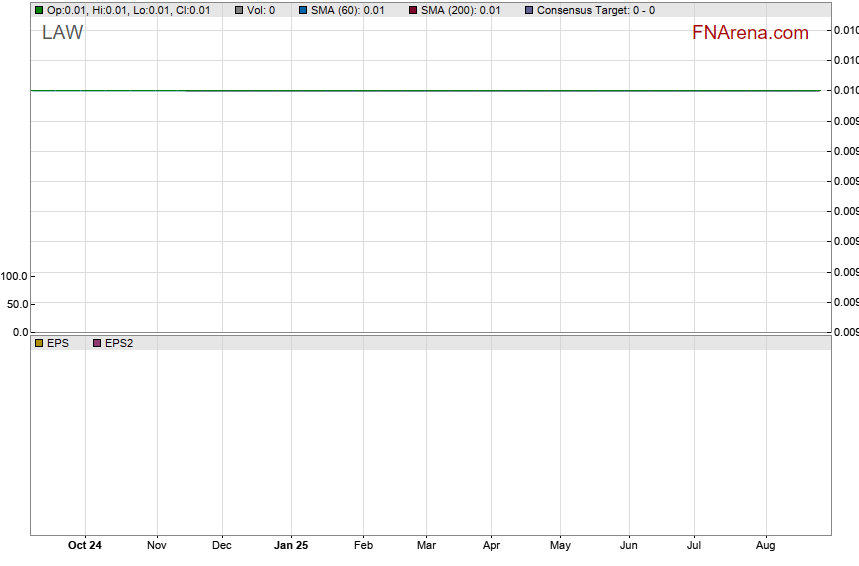Image resolution: width=859 pixels, height=566 pixels.
Task: Click the magenta EPS2 legend square
Action: [x=97, y=343]
